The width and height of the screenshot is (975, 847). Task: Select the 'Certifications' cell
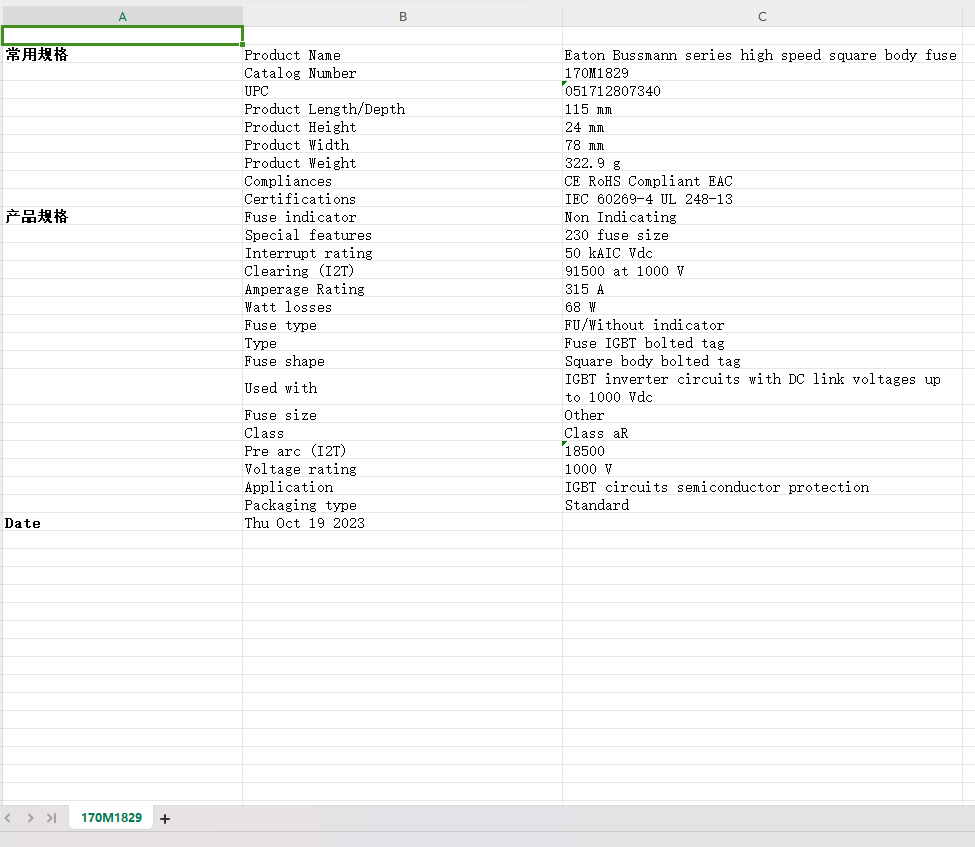point(402,199)
